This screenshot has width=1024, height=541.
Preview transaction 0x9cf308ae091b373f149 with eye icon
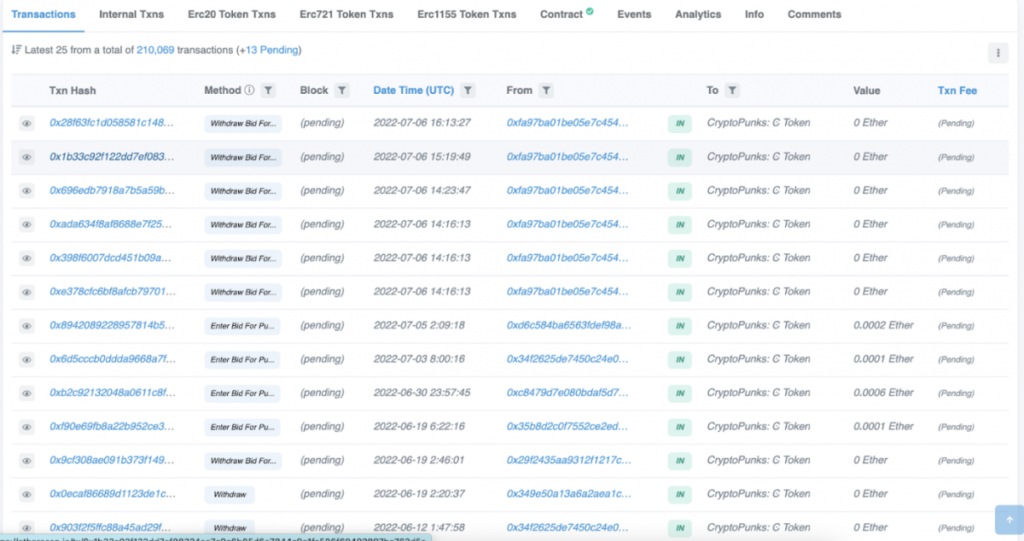click(x=27, y=461)
